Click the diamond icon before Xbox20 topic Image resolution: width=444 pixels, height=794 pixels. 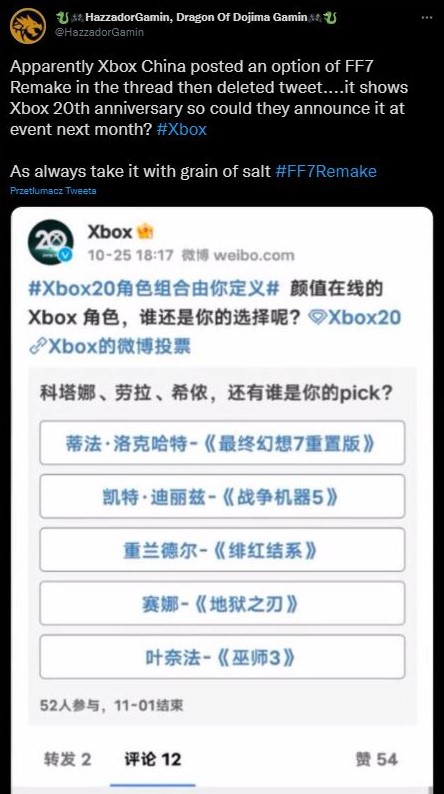coord(316,319)
